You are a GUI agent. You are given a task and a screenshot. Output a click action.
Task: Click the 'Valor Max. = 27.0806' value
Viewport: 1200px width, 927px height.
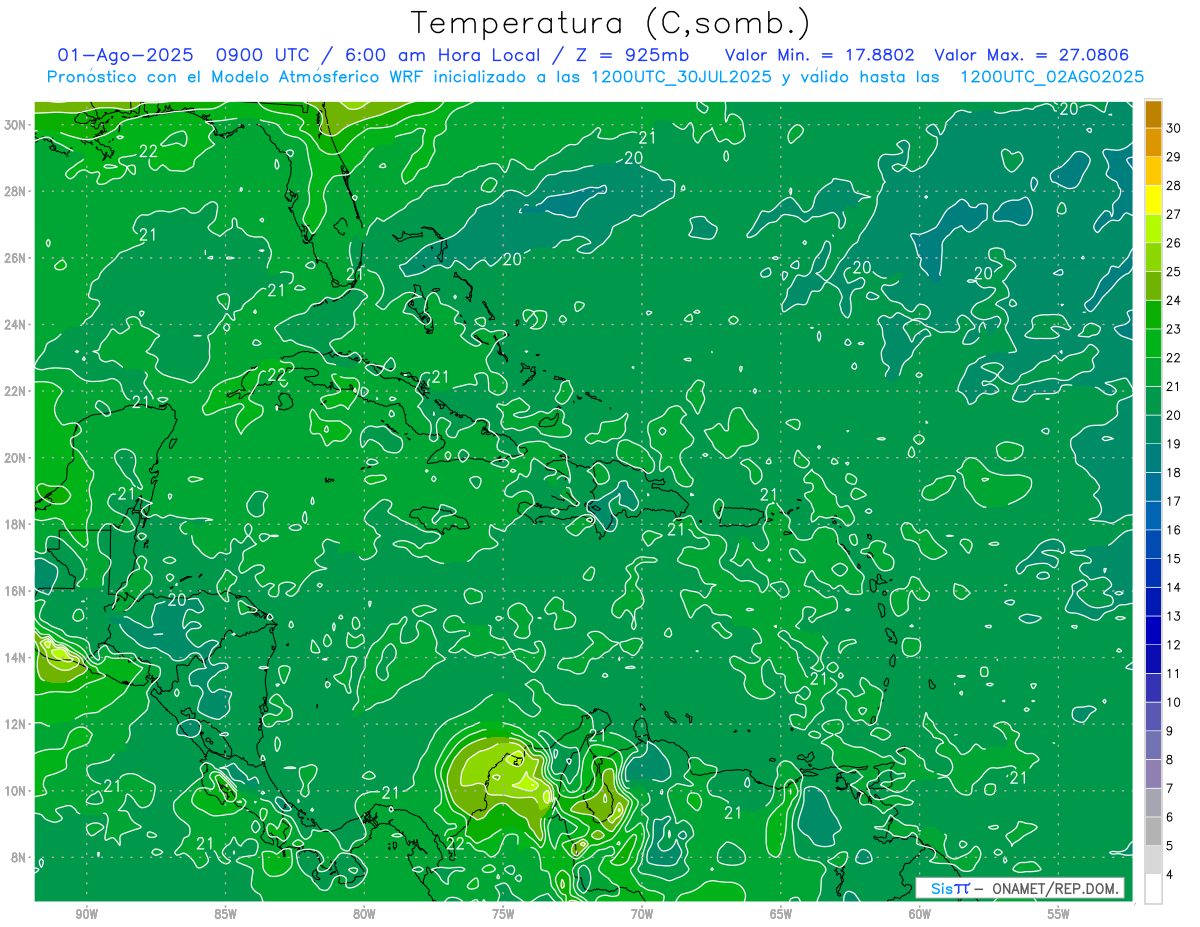point(1032,56)
